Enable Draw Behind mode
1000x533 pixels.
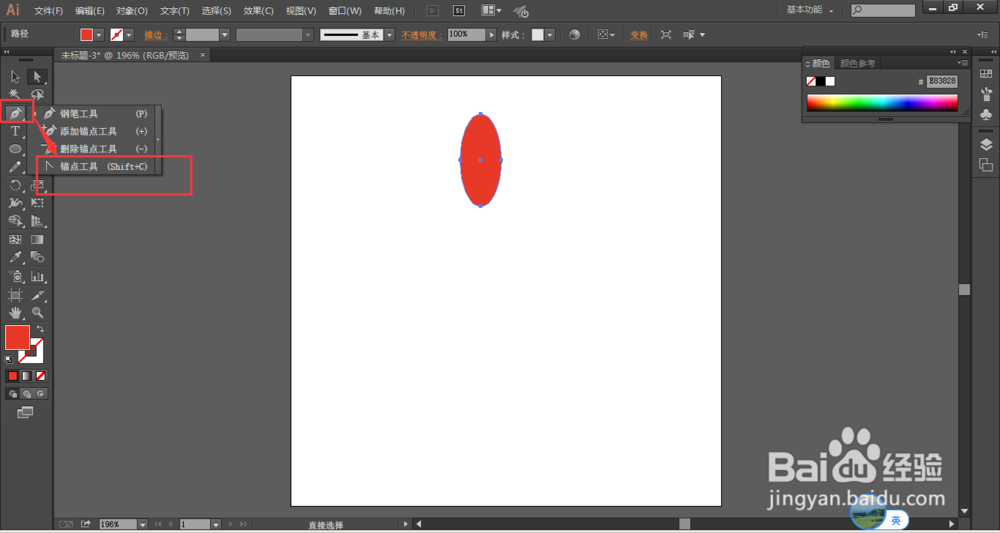tap(27, 394)
